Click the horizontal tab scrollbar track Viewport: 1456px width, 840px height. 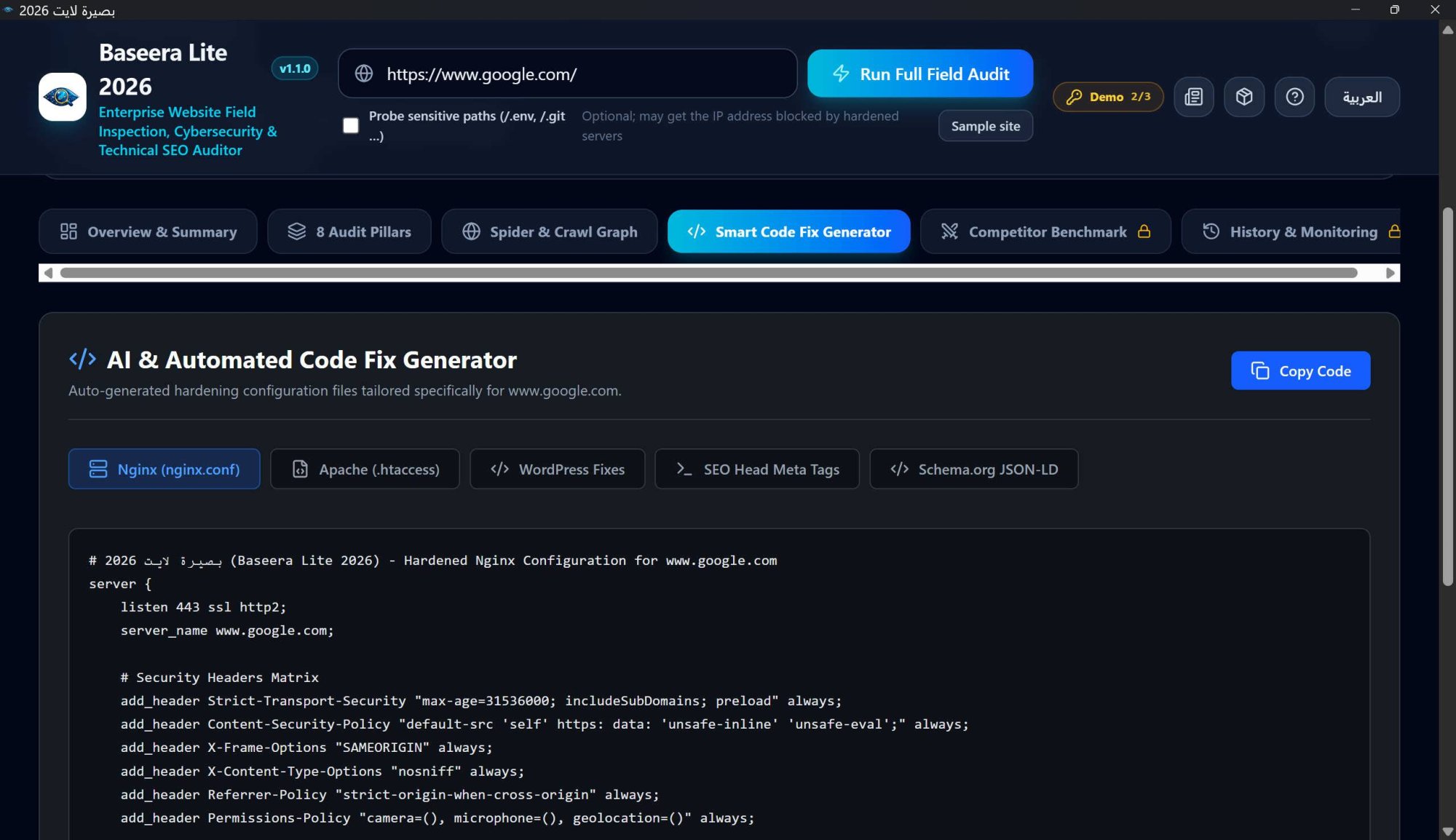click(708, 273)
